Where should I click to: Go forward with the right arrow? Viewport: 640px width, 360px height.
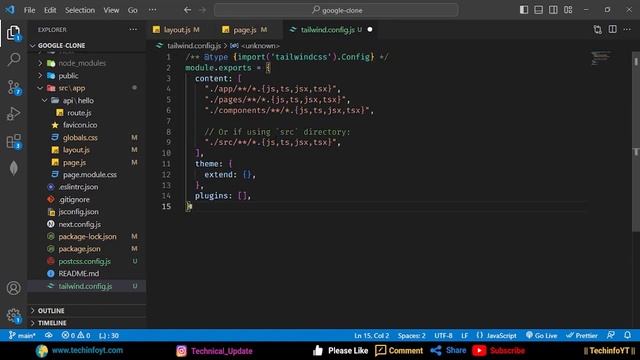pyautogui.click(x=202, y=10)
